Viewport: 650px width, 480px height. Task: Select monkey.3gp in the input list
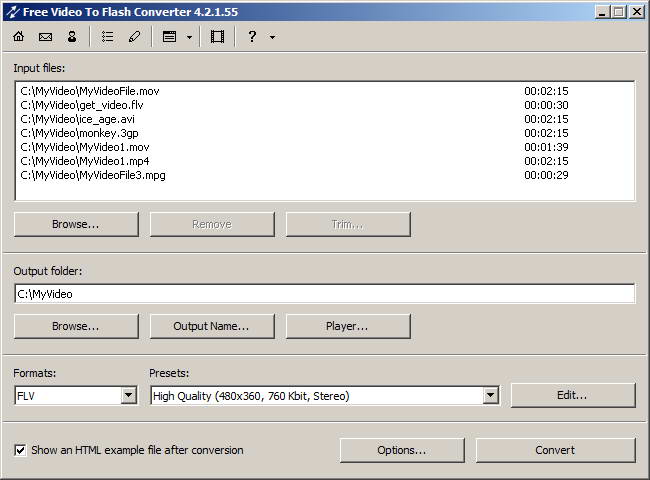coord(76,133)
